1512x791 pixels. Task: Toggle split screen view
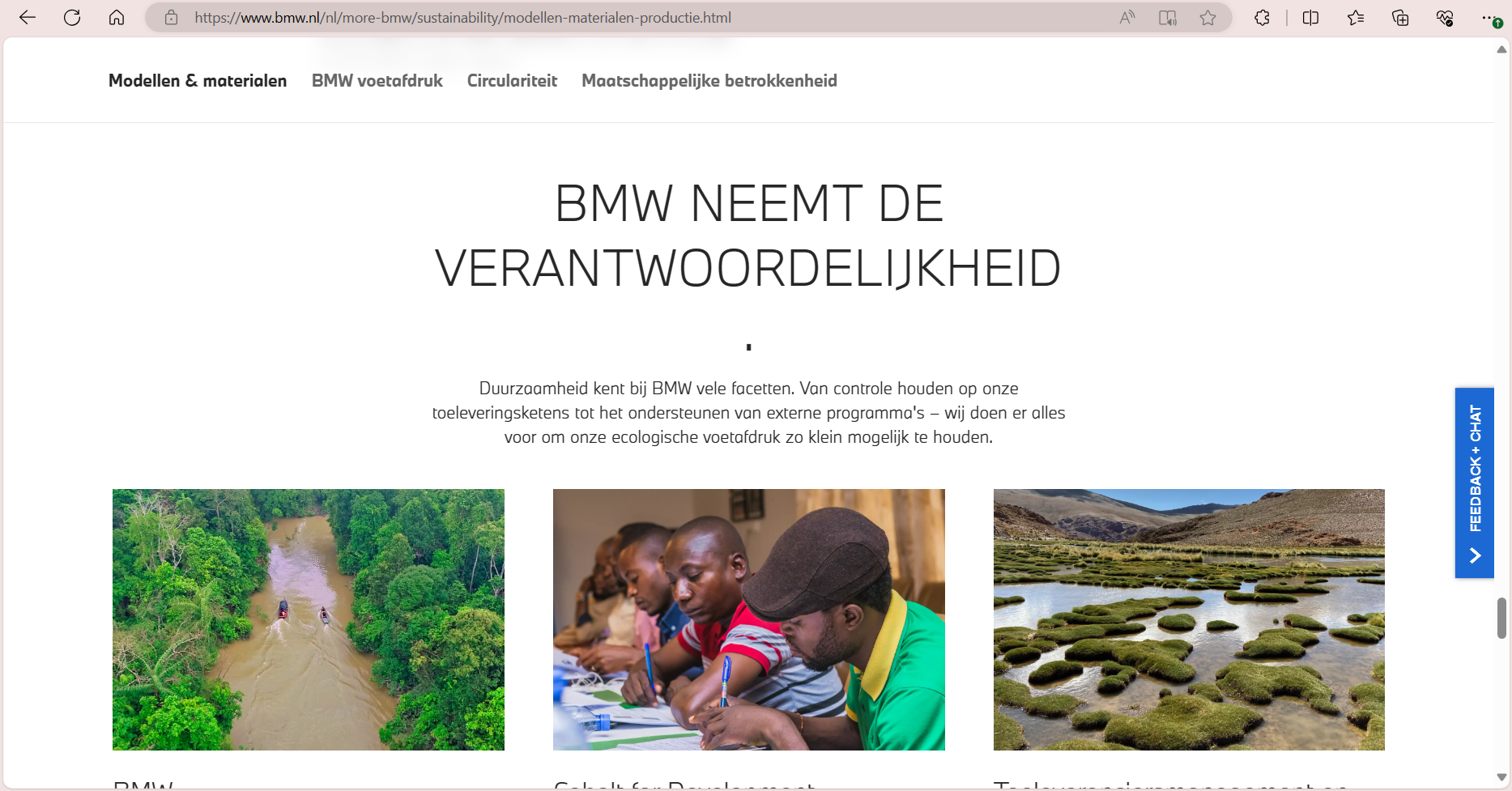(1310, 18)
